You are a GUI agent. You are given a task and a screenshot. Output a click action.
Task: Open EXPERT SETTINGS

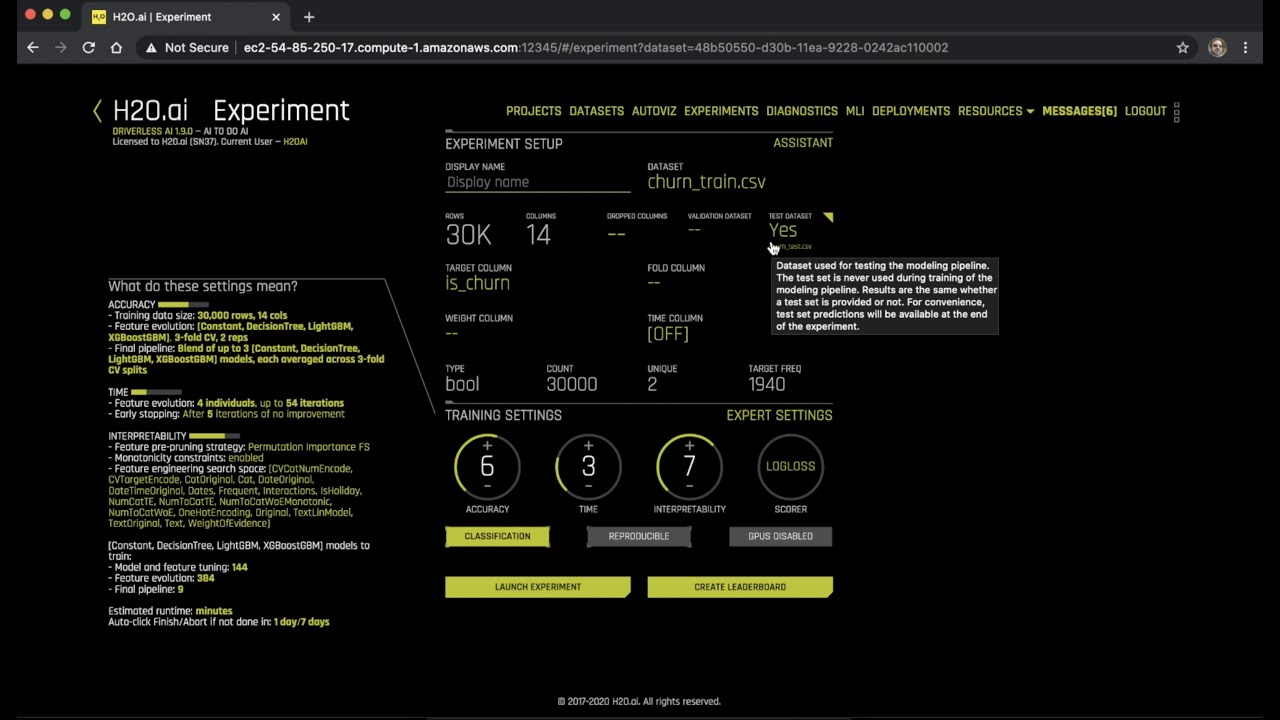pos(779,415)
